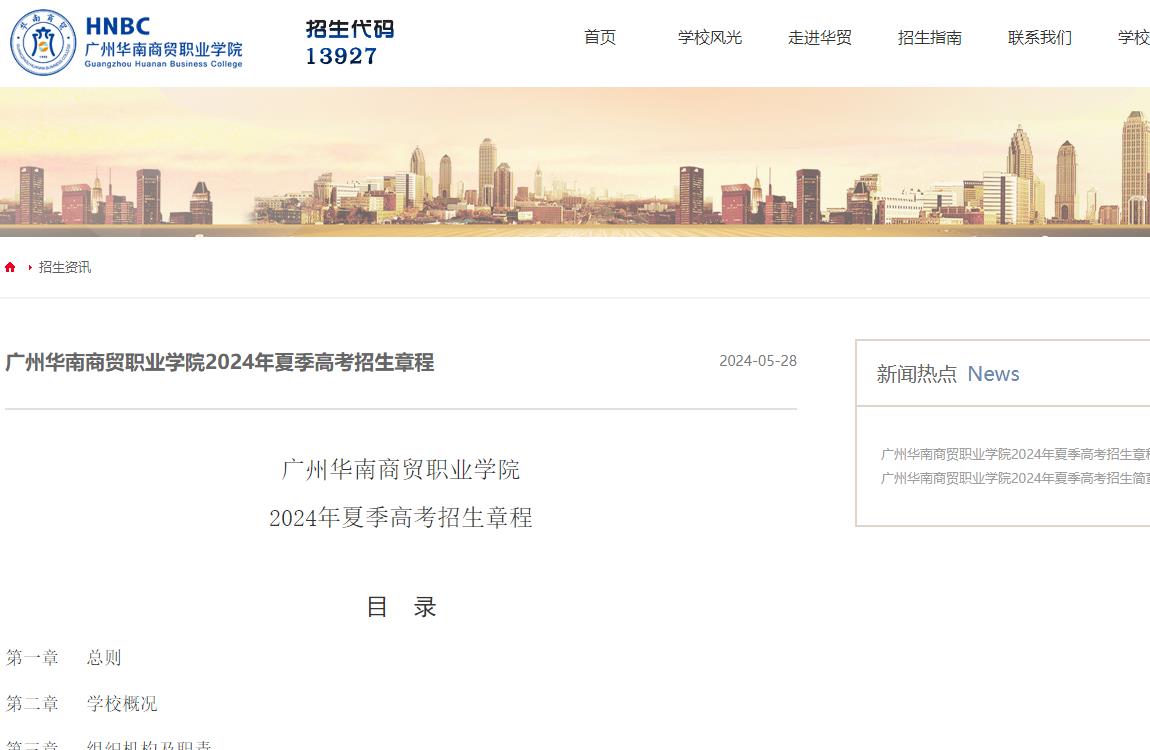Click the centered title 2024年夏季高考招生章程
Viewport: 1150px width, 750px height.
(400, 518)
